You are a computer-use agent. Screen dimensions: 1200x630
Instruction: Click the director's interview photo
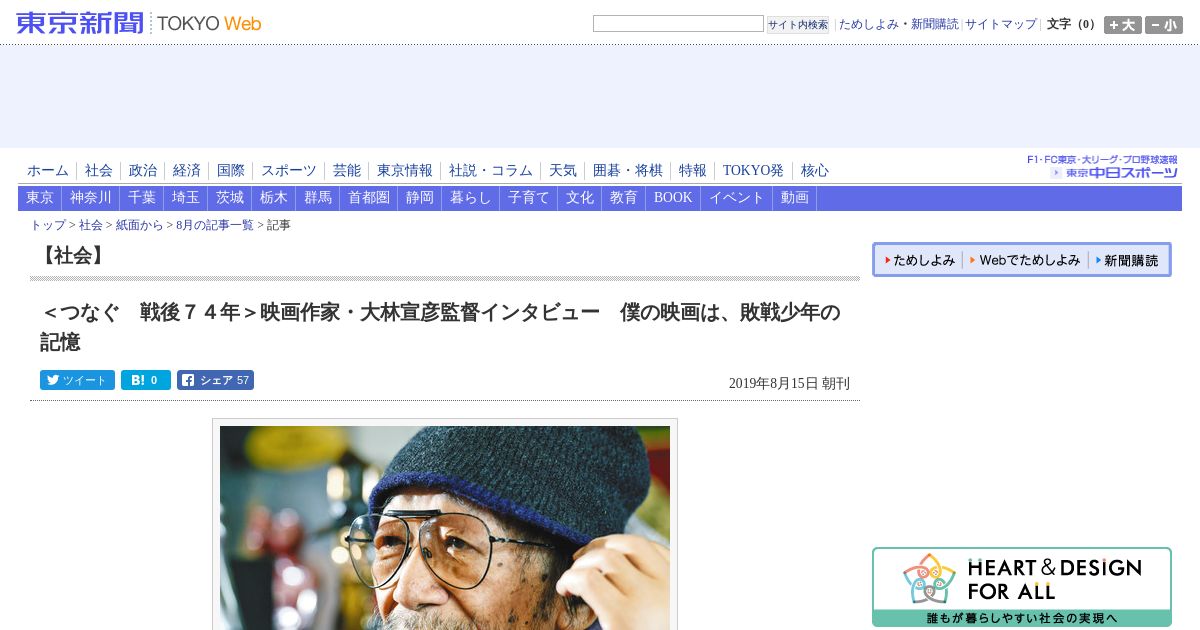[x=445, y=527]
